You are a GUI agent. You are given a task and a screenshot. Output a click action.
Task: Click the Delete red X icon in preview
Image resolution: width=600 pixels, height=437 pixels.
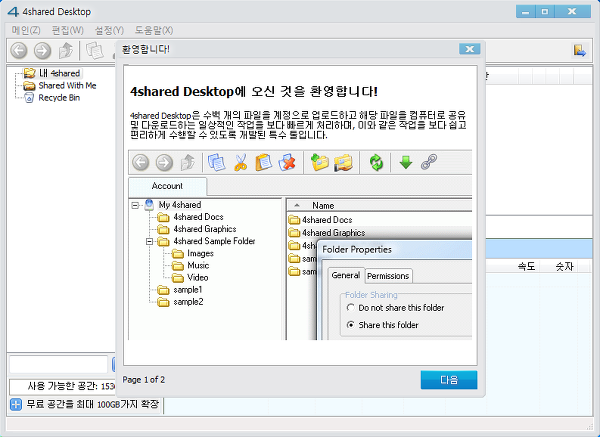(x=287, y=162)
